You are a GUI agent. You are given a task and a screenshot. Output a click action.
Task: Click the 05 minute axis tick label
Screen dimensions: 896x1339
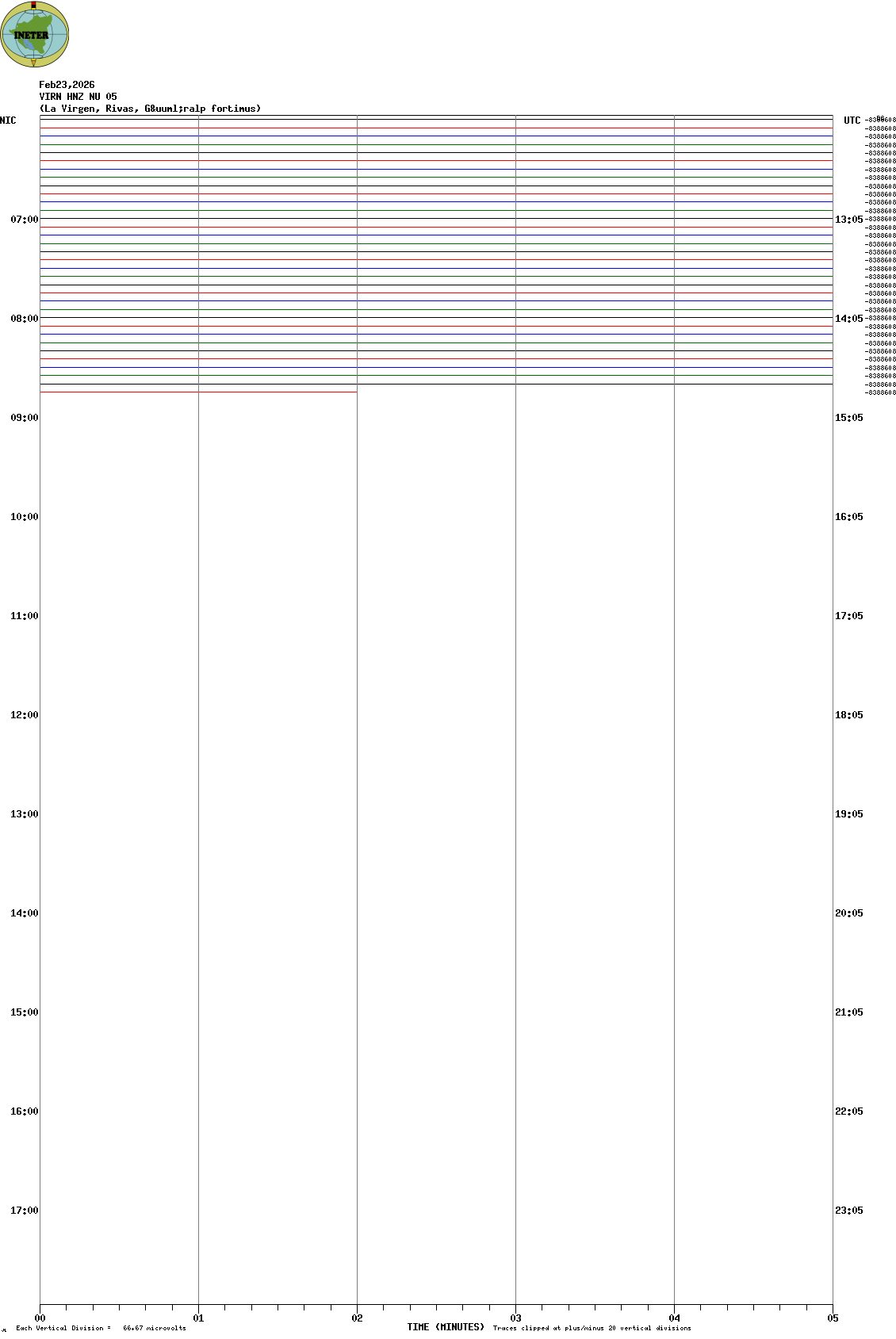click(833, 1318)
